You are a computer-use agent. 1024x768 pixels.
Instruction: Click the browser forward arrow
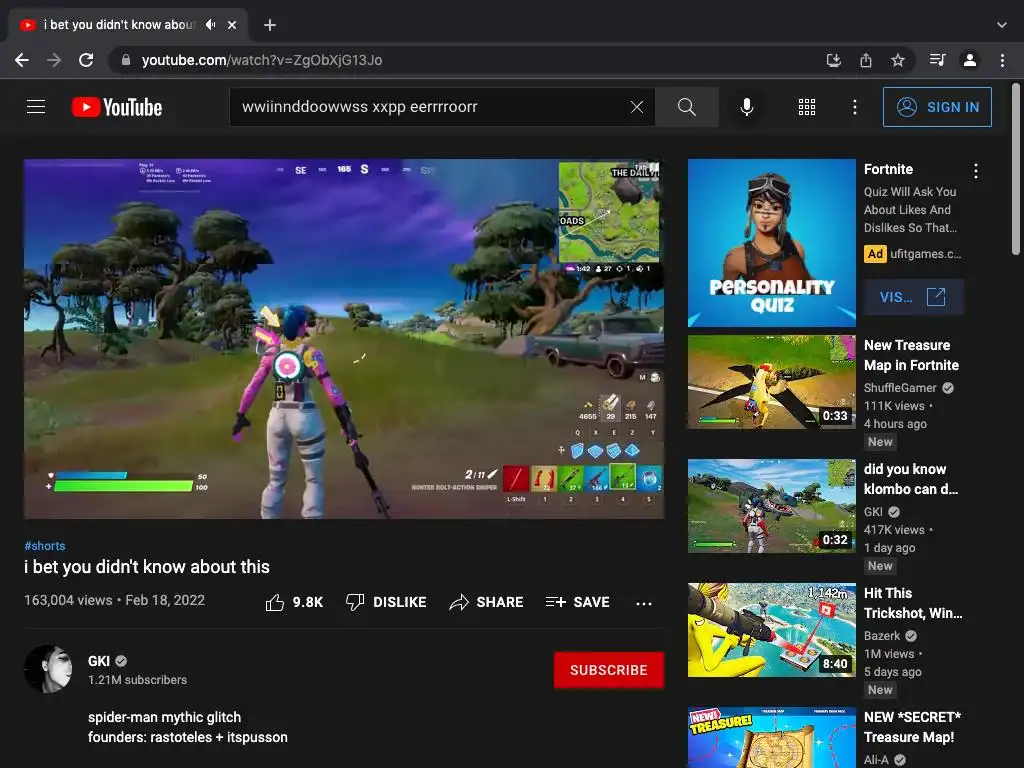[54, 60]
